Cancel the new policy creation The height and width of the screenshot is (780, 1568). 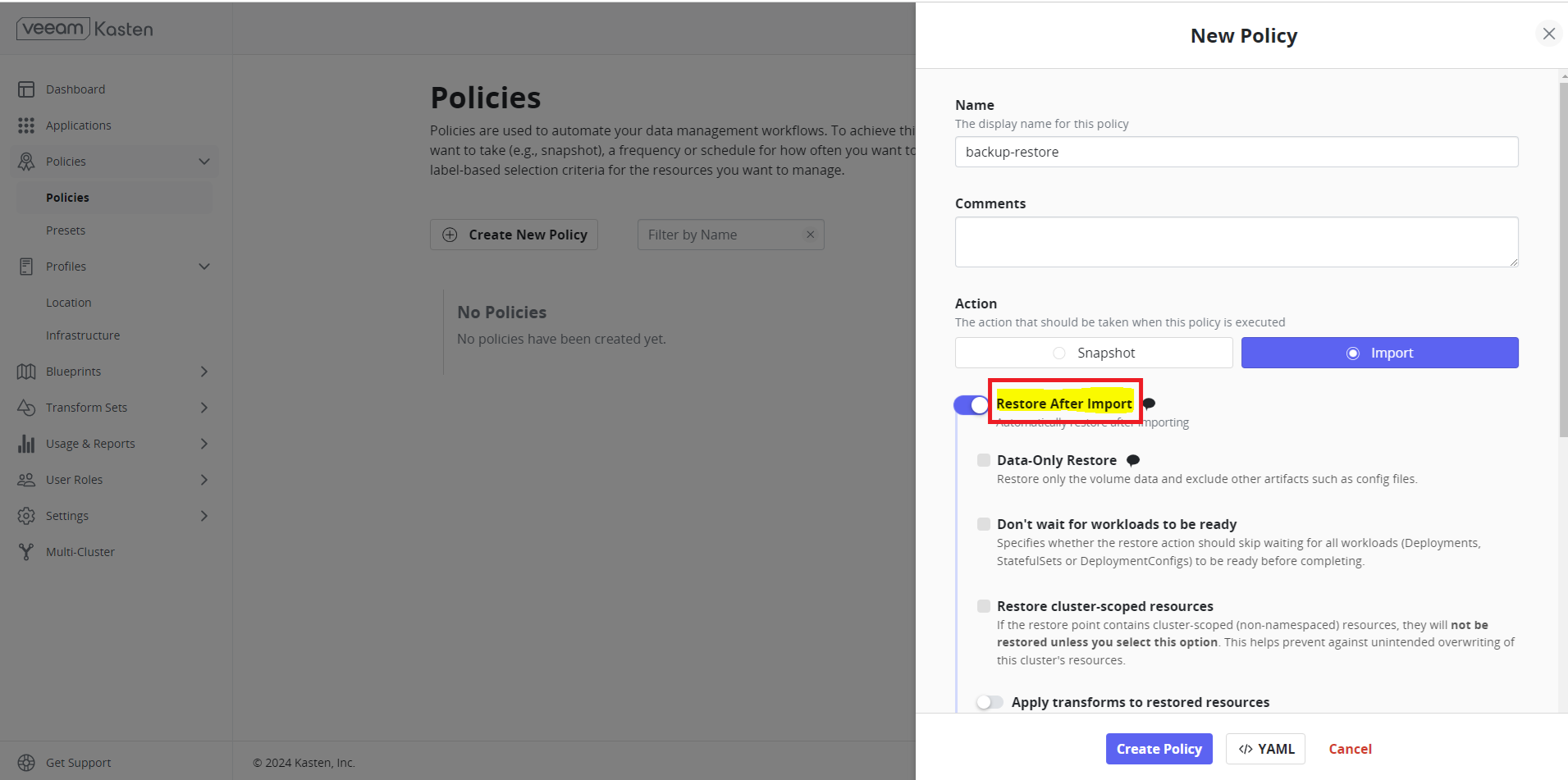point(1350,749)
